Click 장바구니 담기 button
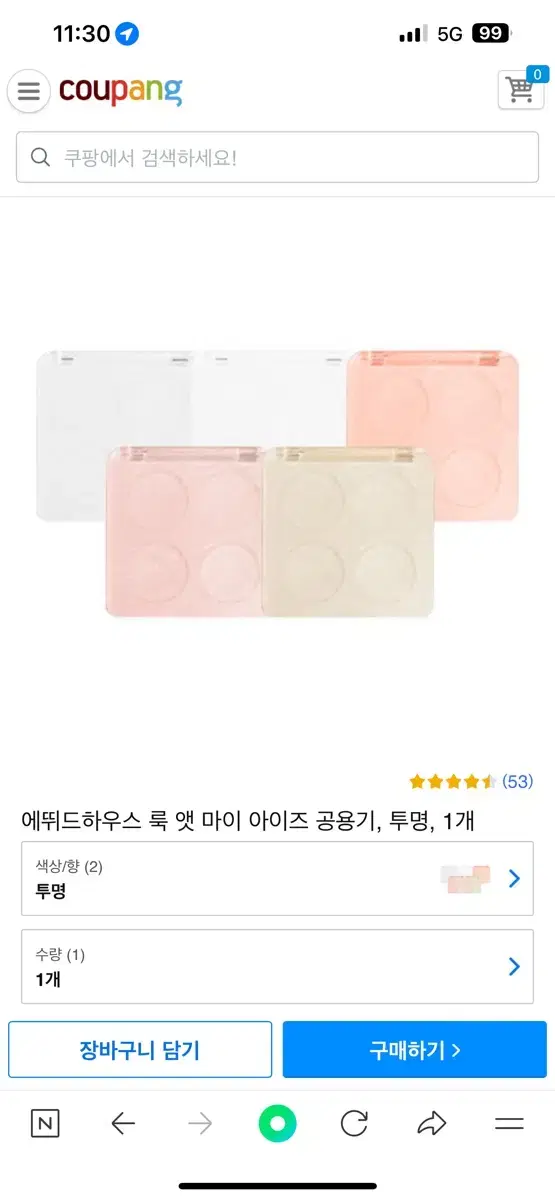Image resolution: width=555 pixels, height=1200 pixels. click(140, 1050)
